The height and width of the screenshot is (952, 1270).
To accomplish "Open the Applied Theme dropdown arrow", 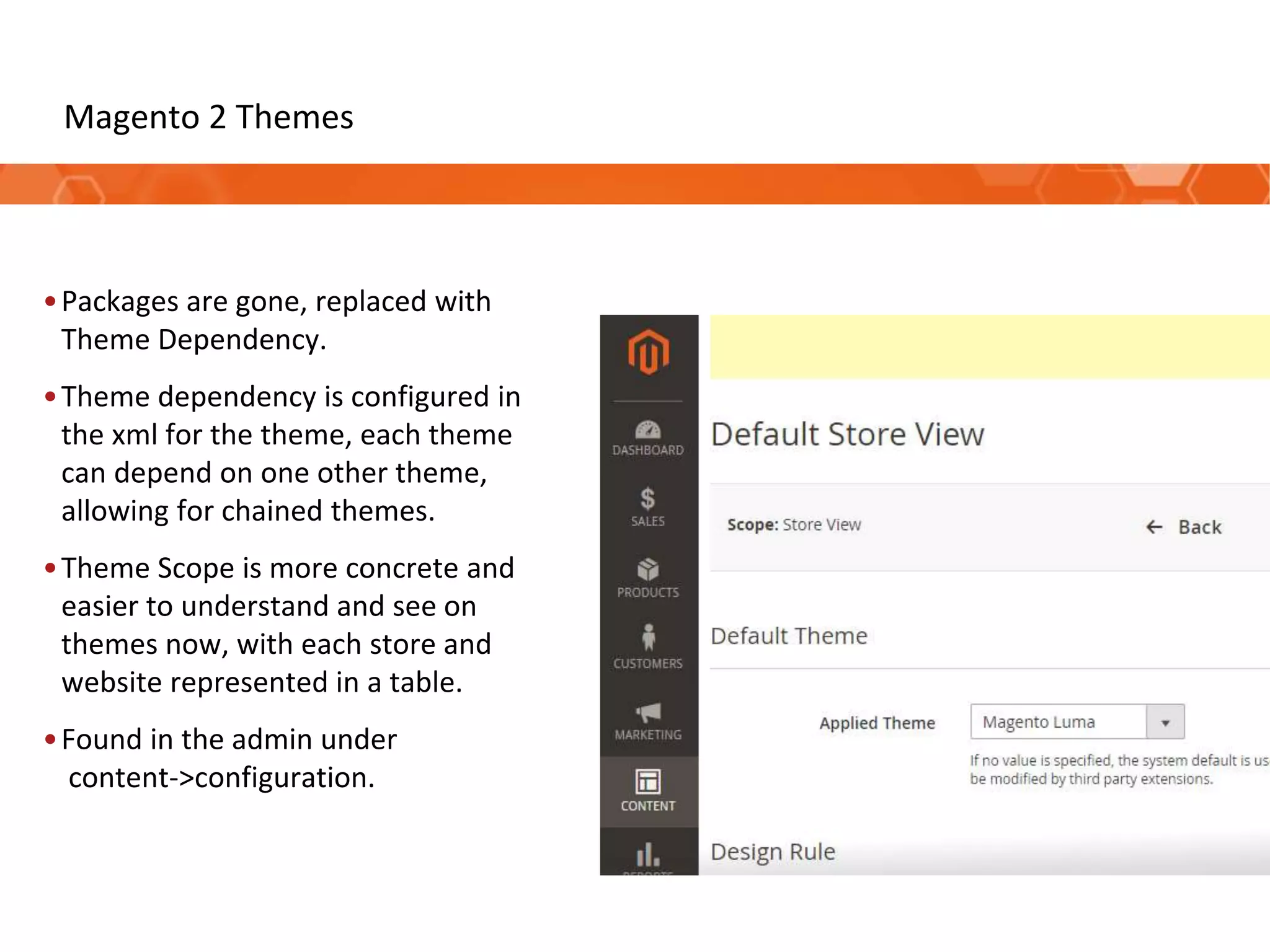I will 1165,722.
